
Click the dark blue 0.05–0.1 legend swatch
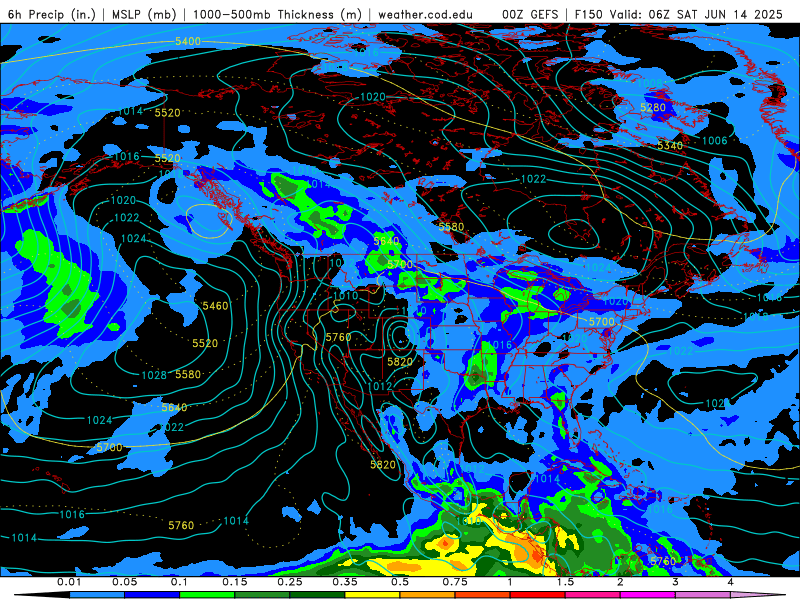coord(152,595)
